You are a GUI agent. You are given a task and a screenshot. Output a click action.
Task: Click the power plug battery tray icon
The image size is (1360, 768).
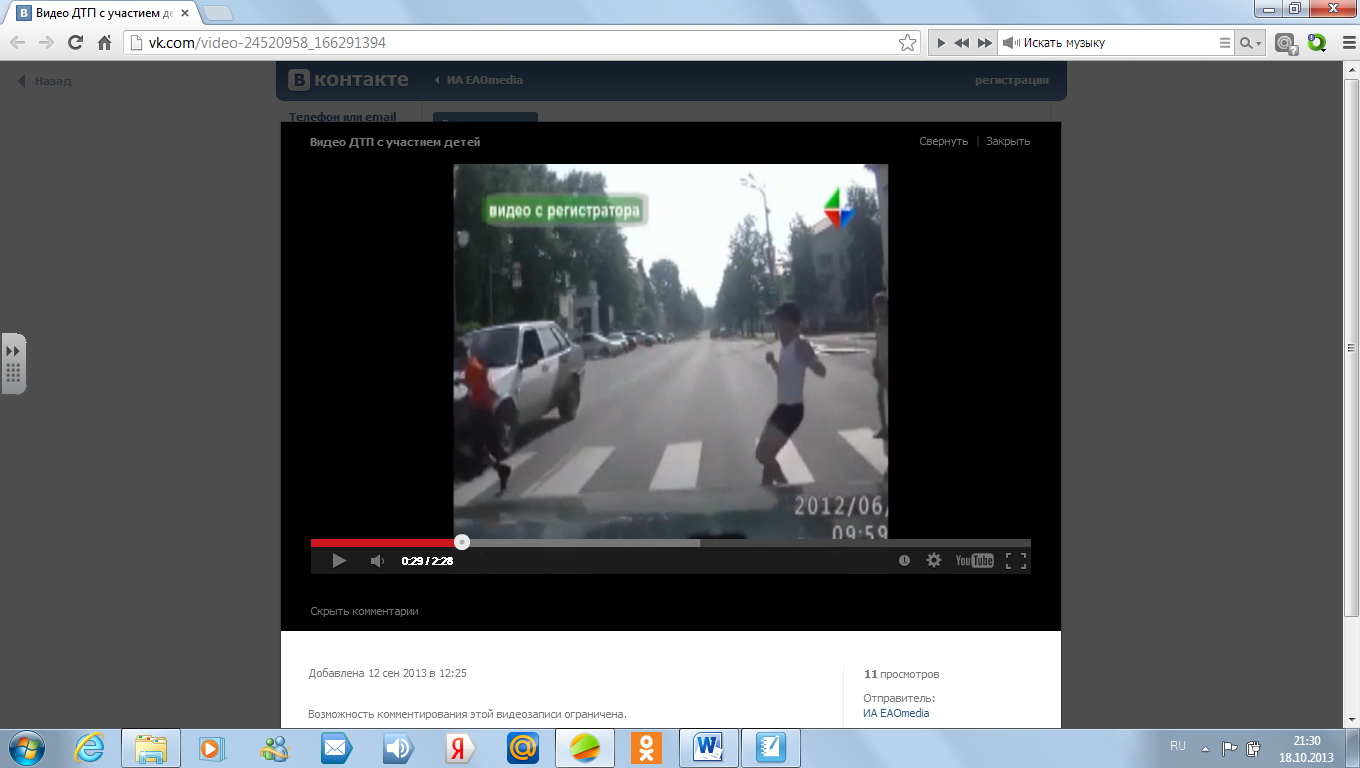[1254, 747]
